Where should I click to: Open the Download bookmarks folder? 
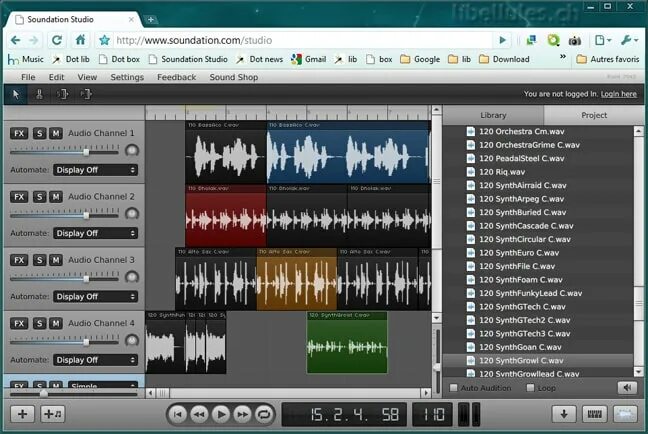click(504, 59)
